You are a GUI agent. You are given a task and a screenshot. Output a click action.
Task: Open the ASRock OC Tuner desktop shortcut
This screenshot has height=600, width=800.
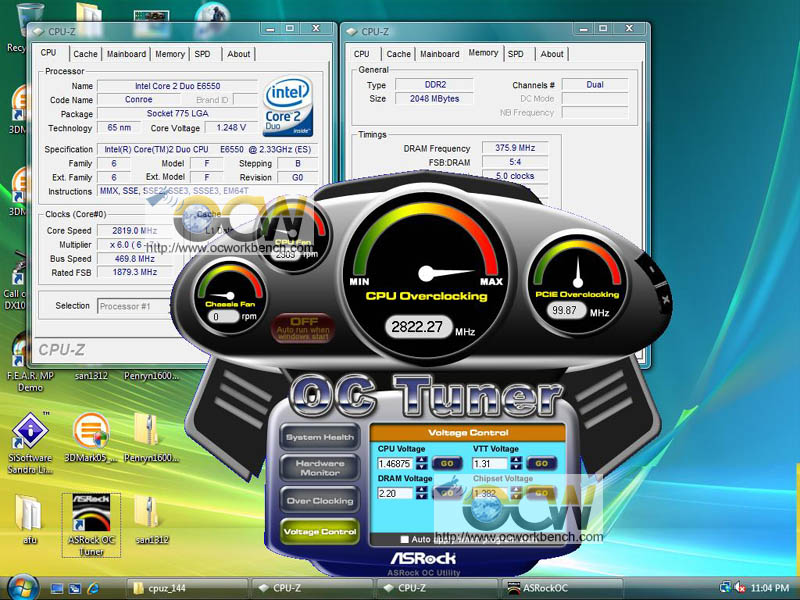click(91, 524)
